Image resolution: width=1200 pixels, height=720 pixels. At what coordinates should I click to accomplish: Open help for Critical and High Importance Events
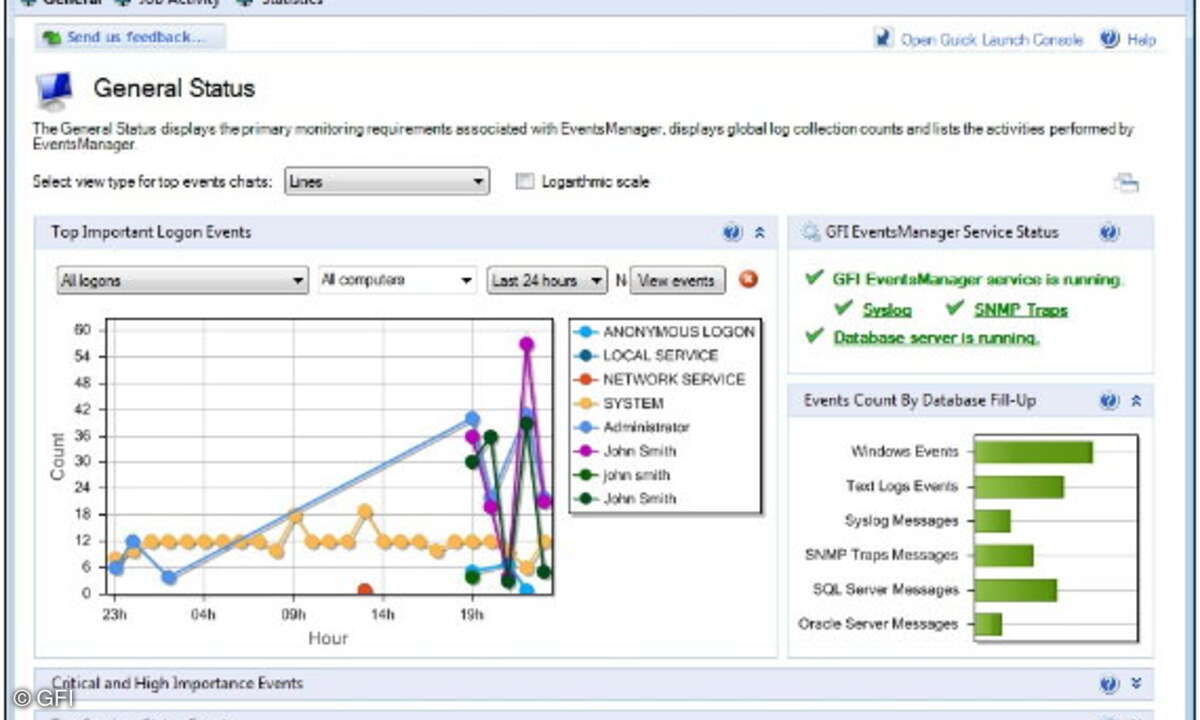1109,684
